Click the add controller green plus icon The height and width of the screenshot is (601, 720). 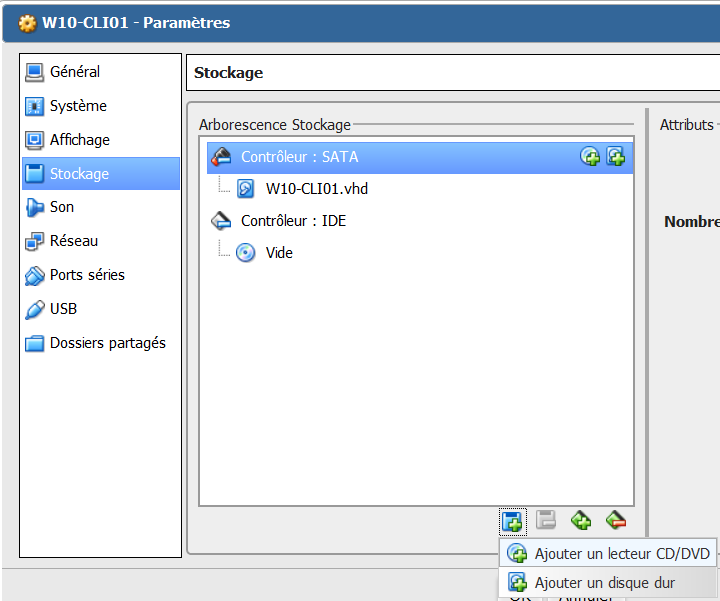pyautogui.click(x=581, y=521)
